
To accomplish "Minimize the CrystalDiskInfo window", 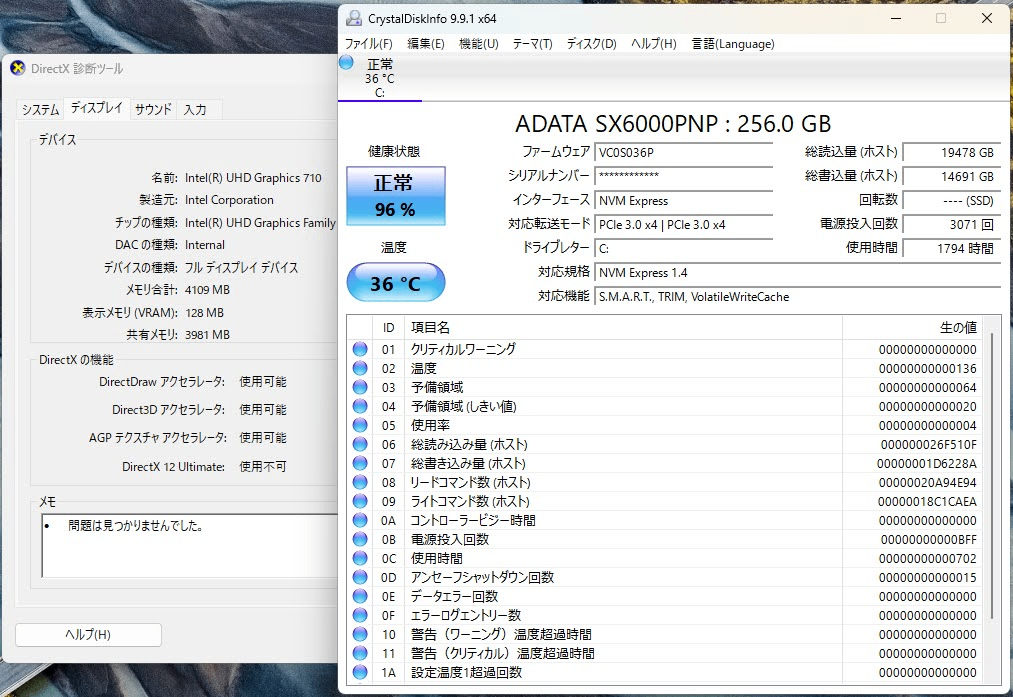I will pyautogui.click(x=896, y=18).
